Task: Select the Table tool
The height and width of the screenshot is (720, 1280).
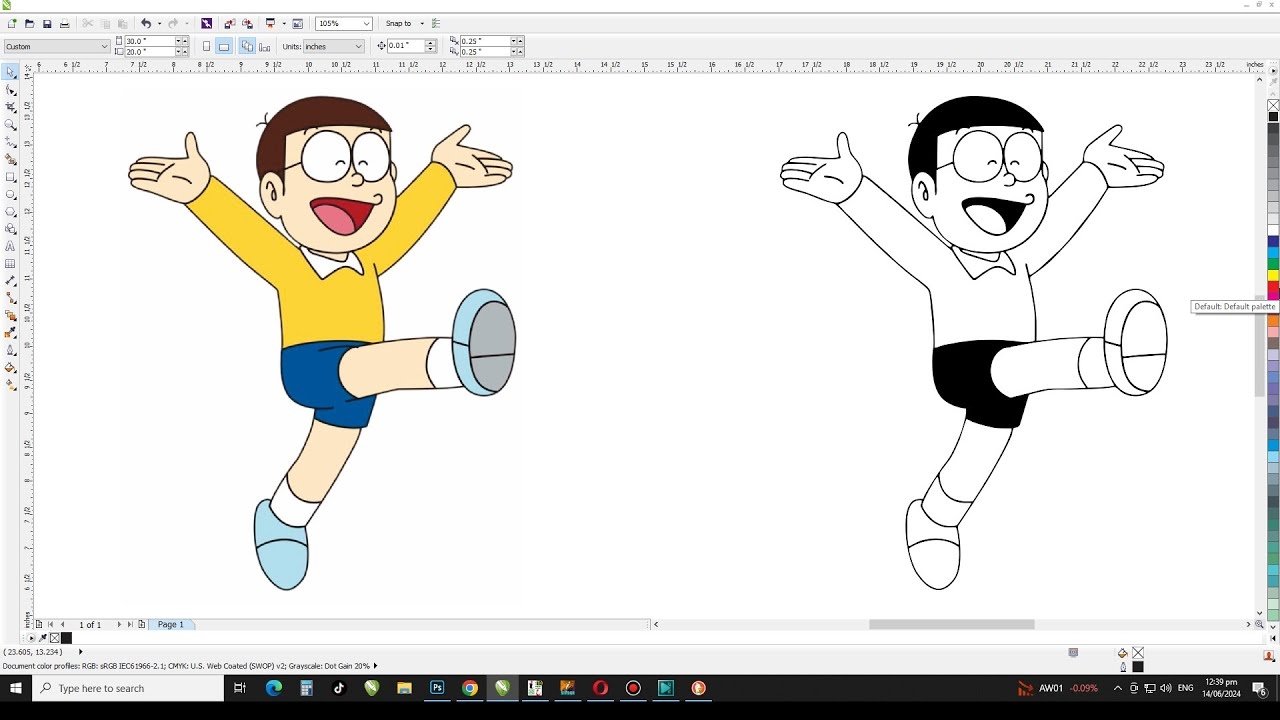Action: [11, 264]
